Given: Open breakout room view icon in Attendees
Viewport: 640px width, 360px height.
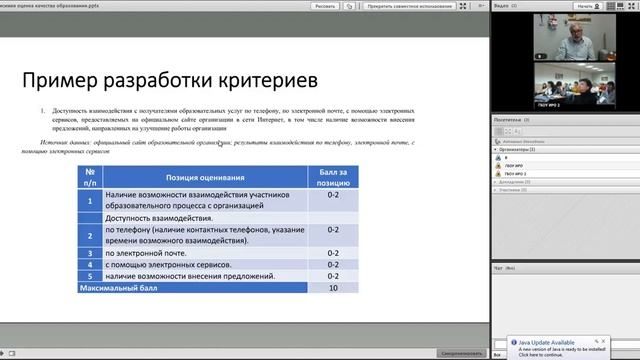Looking at the screenshot, I should coord(508,131).
